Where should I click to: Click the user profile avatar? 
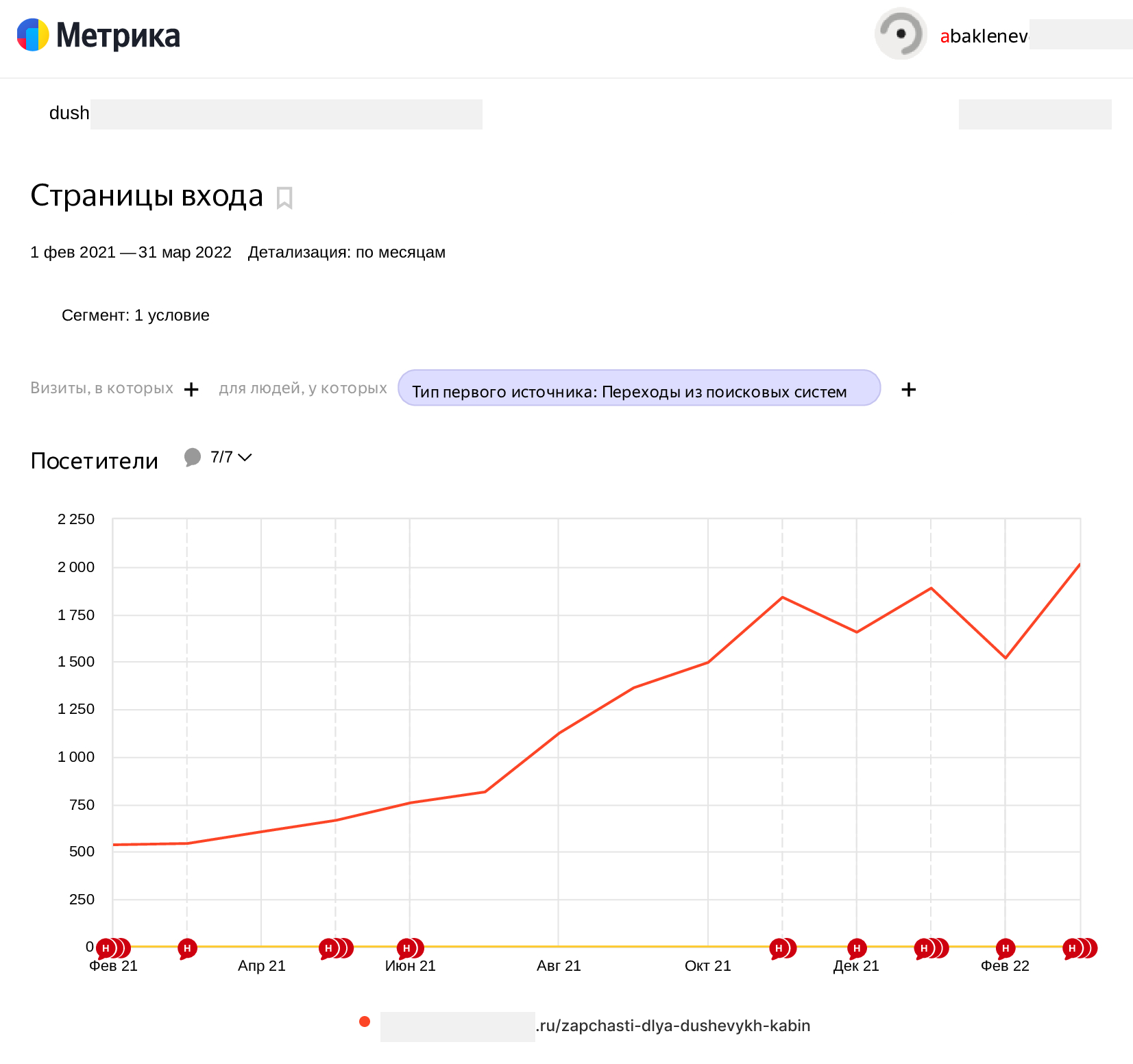coord(900,34)
